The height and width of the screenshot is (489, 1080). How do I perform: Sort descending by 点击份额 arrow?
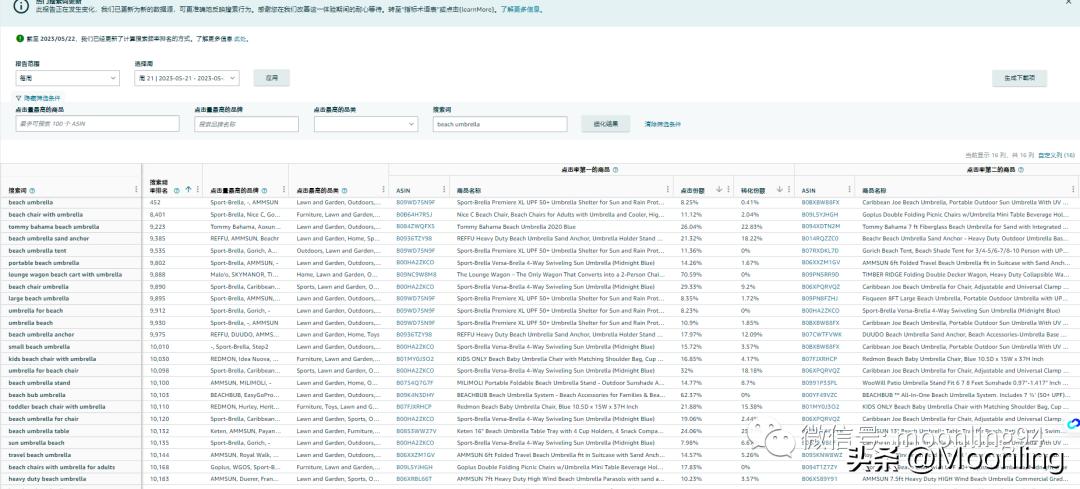(x=719, y=189)
